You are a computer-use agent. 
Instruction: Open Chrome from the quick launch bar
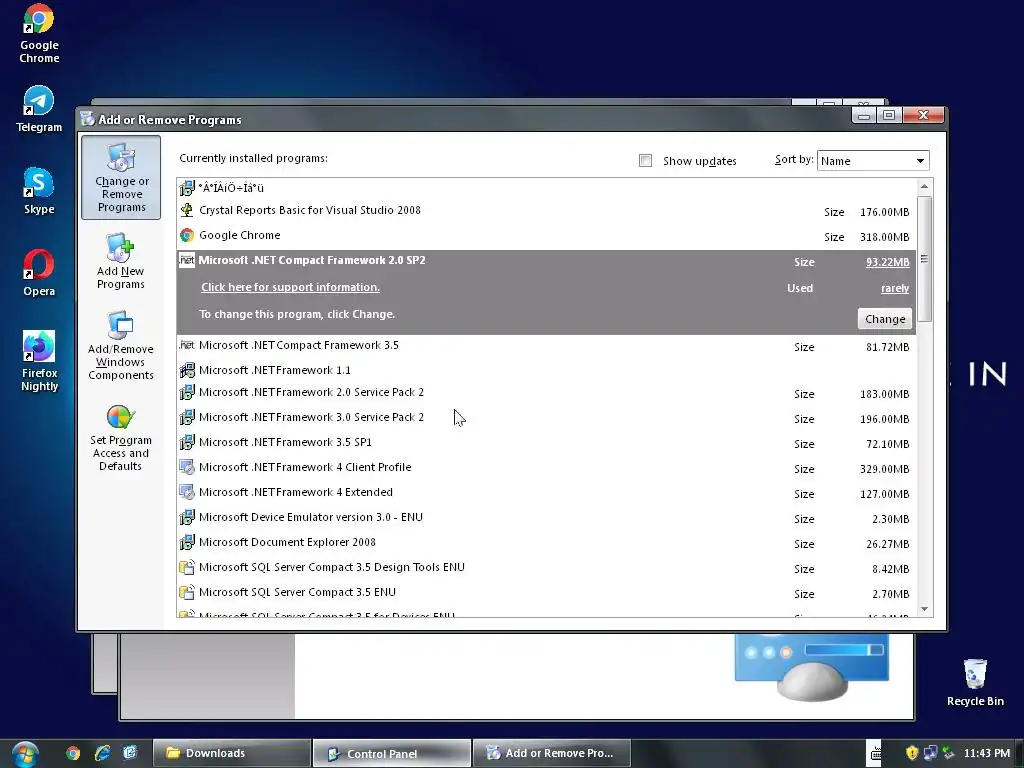coord(73,753)
